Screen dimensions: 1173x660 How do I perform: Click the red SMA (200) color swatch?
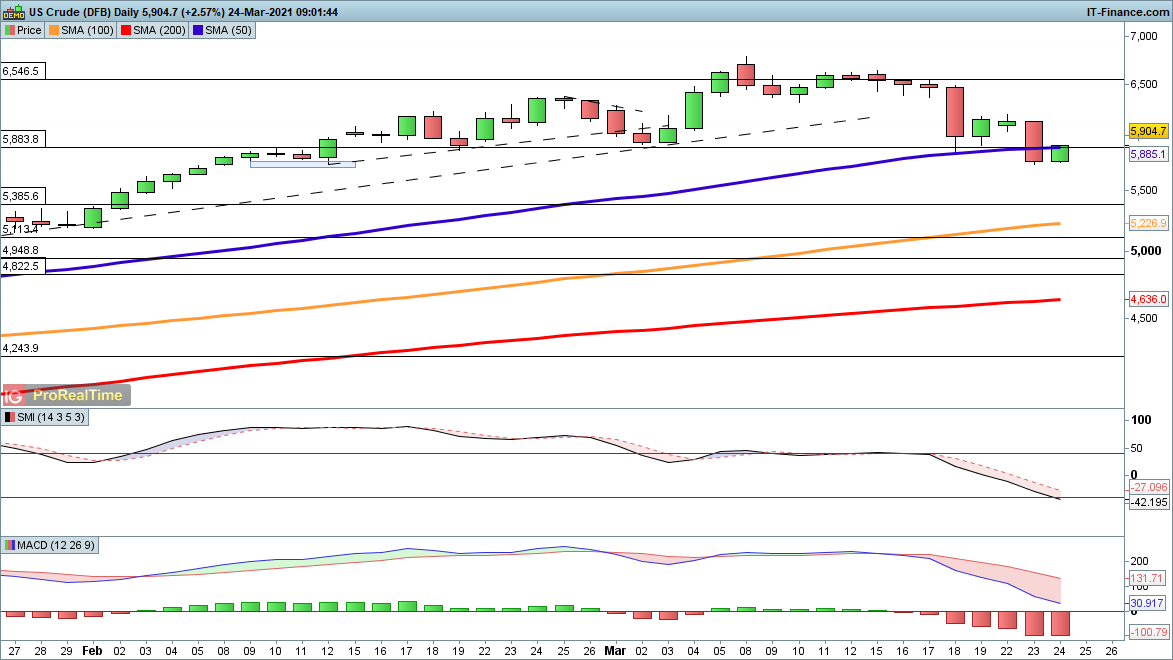(125, 31)
